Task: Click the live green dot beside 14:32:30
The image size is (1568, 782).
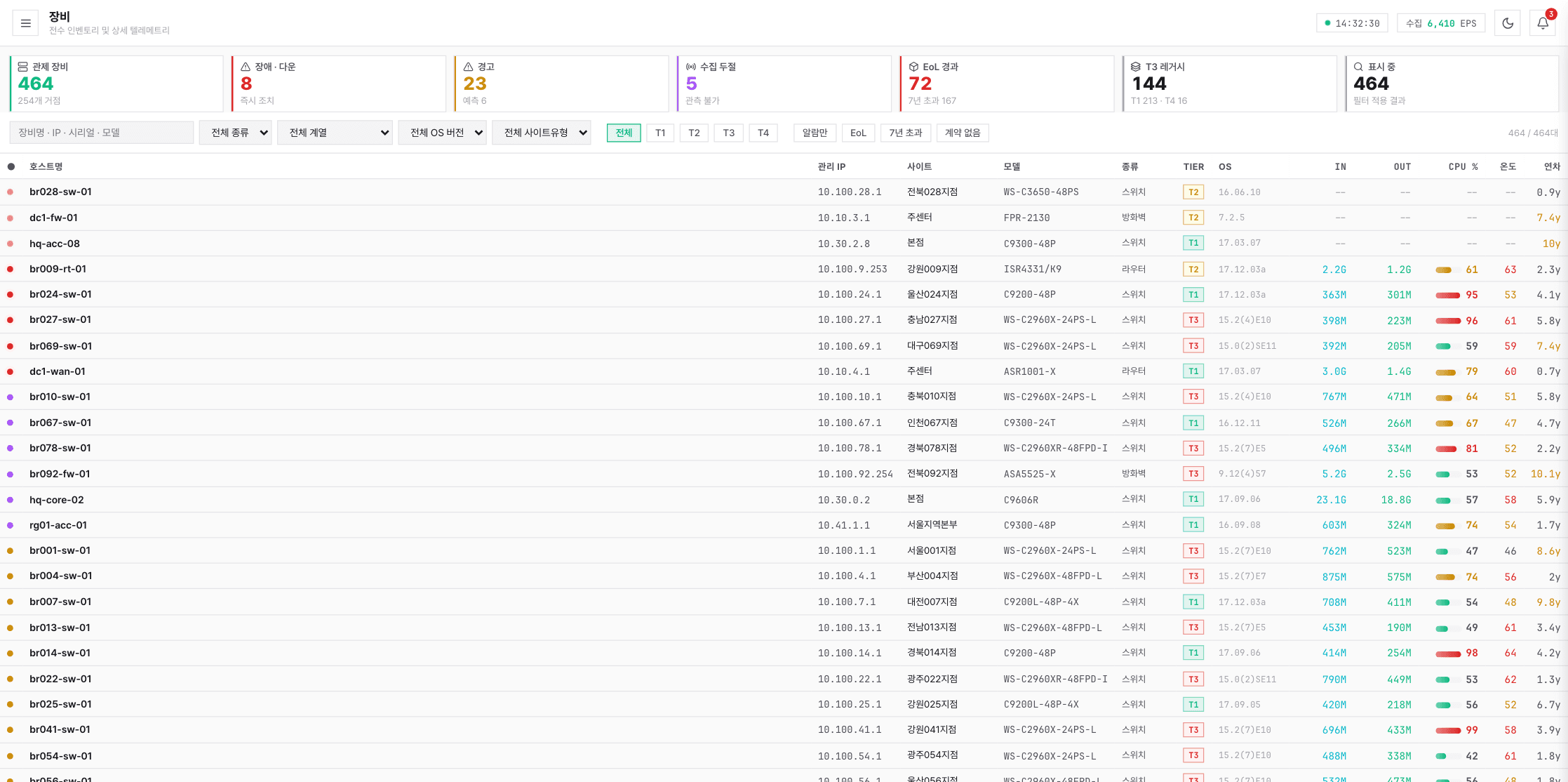Action: coord(1327,23)
